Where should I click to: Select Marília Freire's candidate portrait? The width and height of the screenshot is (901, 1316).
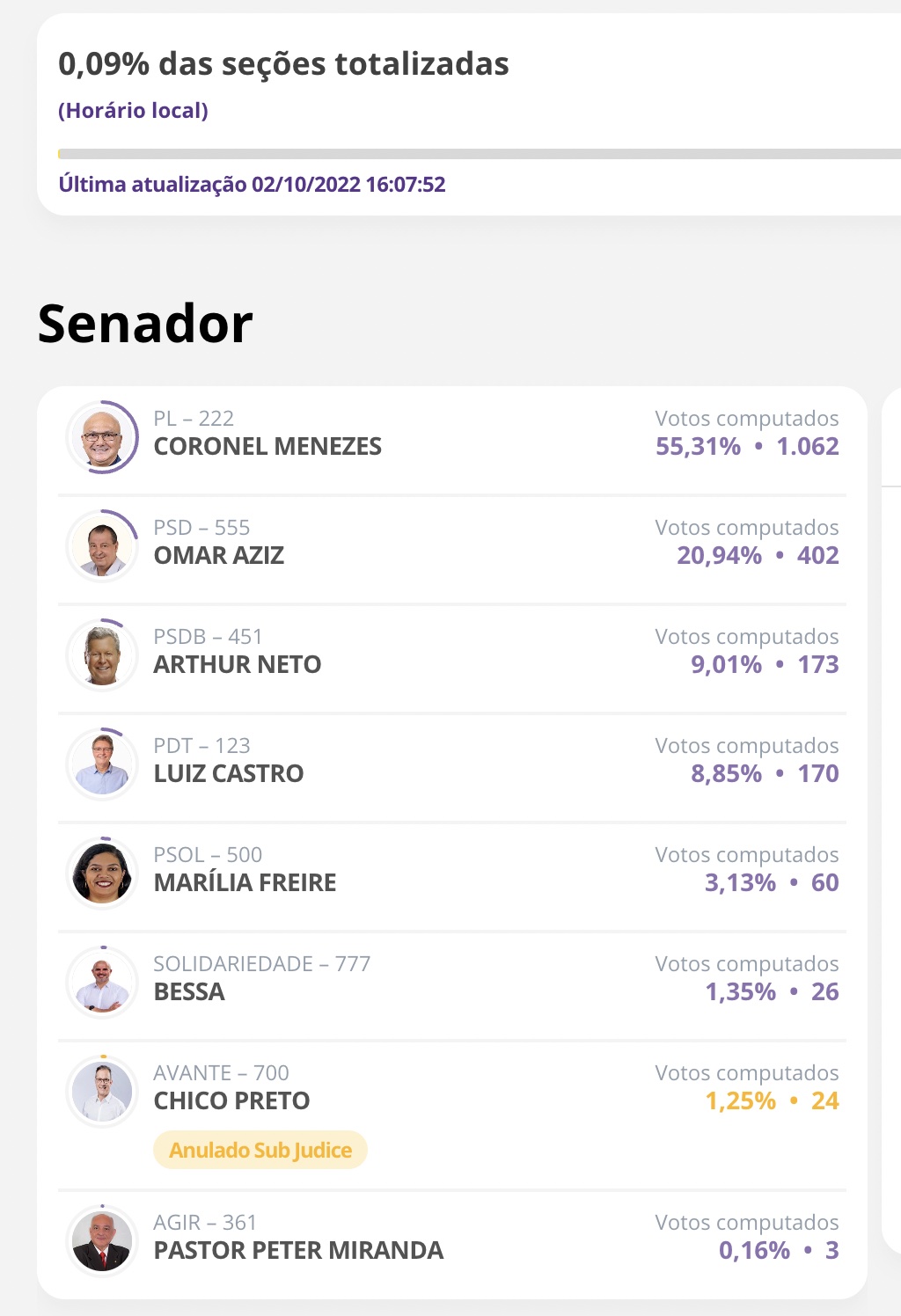coord(101,874)
